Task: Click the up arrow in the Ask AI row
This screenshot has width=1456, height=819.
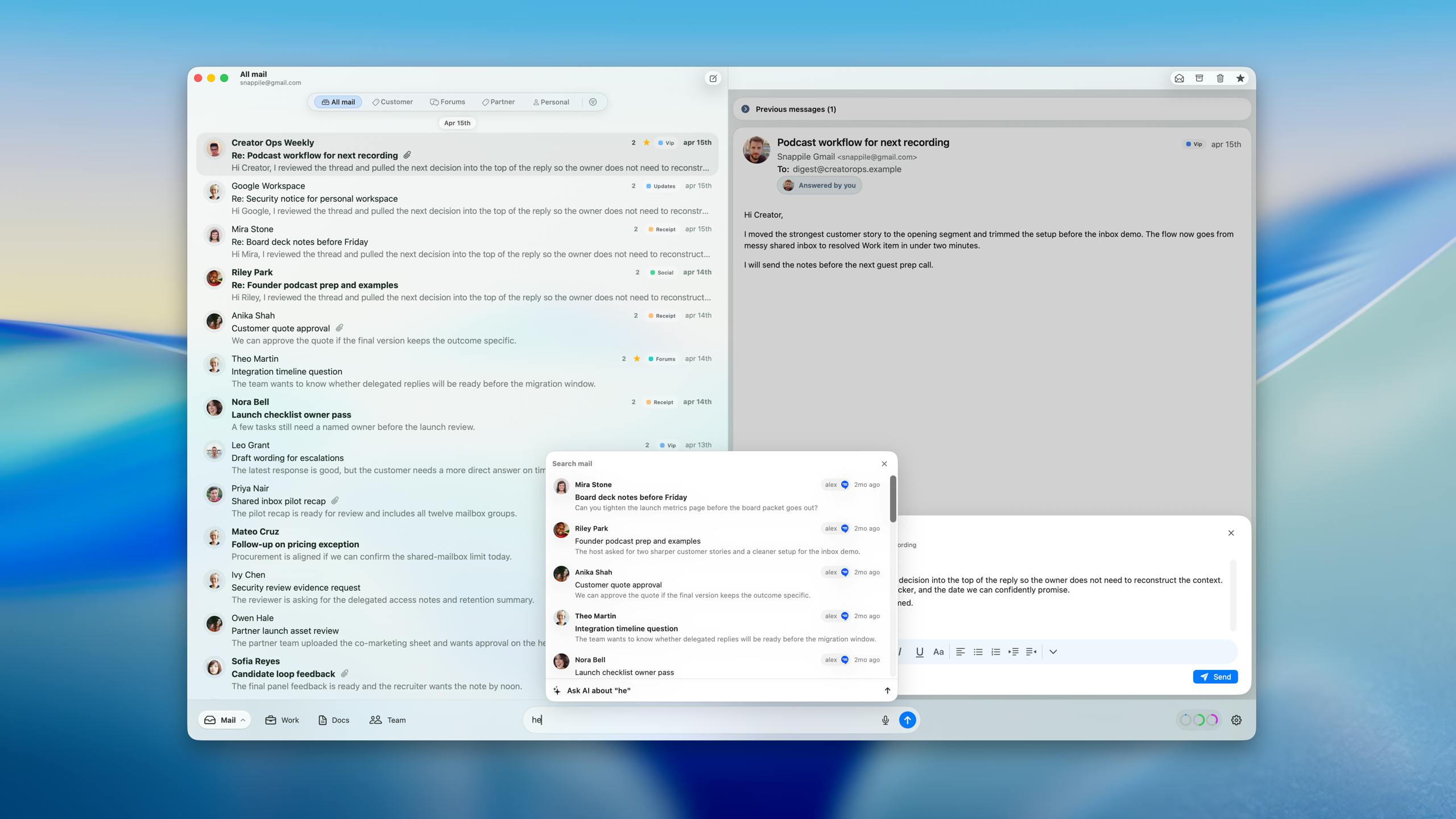Action: [887, 691]
